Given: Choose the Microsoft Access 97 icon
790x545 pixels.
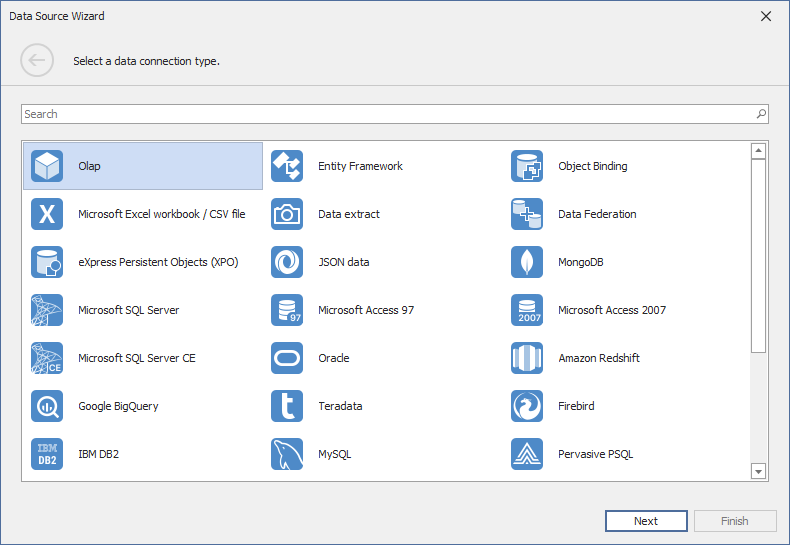Looking at the screenshot, I should point(287,310).
